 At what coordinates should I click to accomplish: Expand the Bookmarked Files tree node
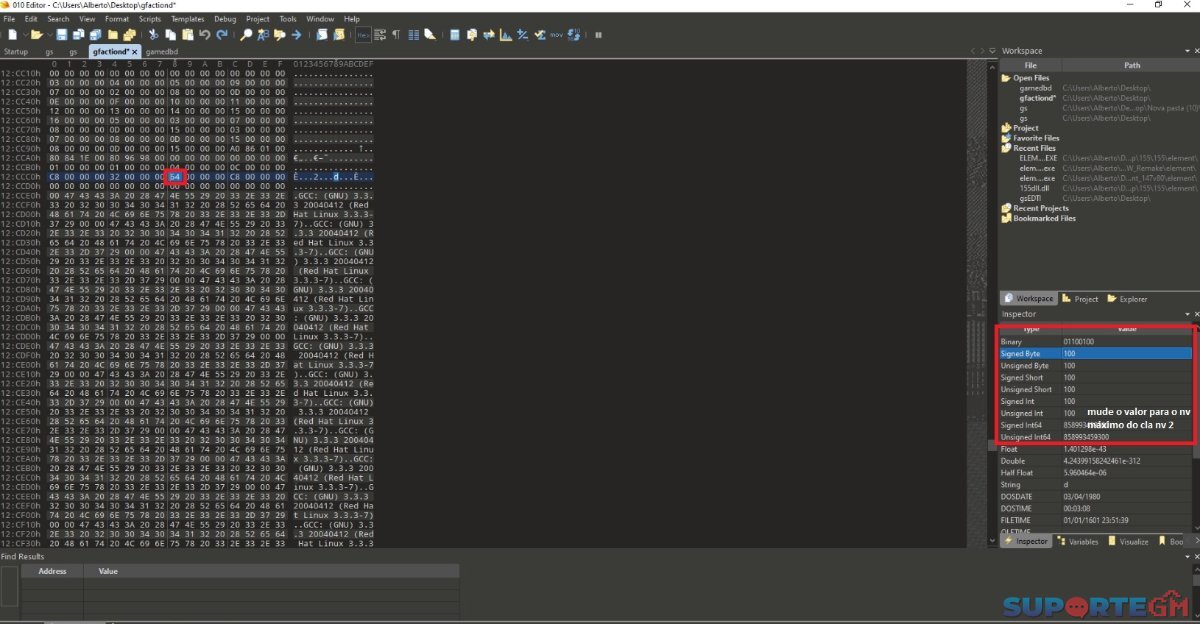click(1006, 218)
